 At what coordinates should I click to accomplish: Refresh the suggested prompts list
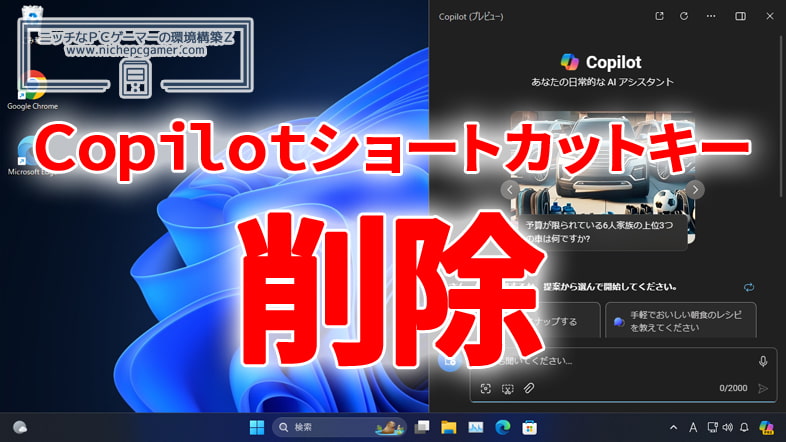(x=749, y=287)
